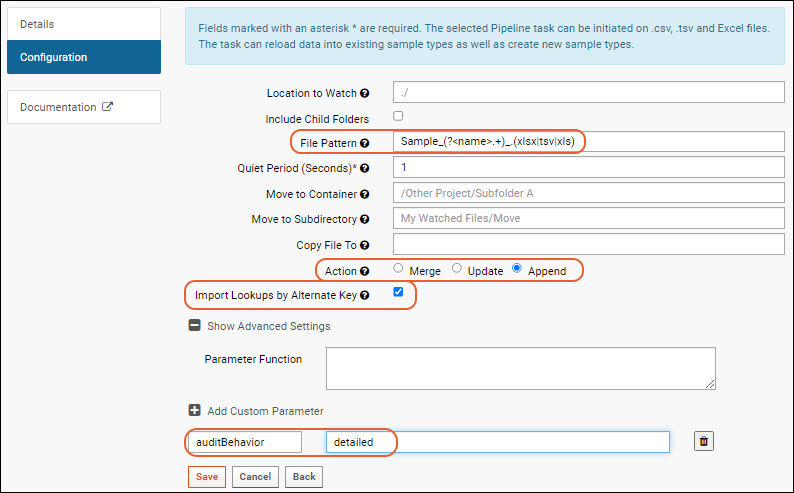794x493 pixels.
Task: Collapse Show Advanced Settings section
Action: point(194,325)
